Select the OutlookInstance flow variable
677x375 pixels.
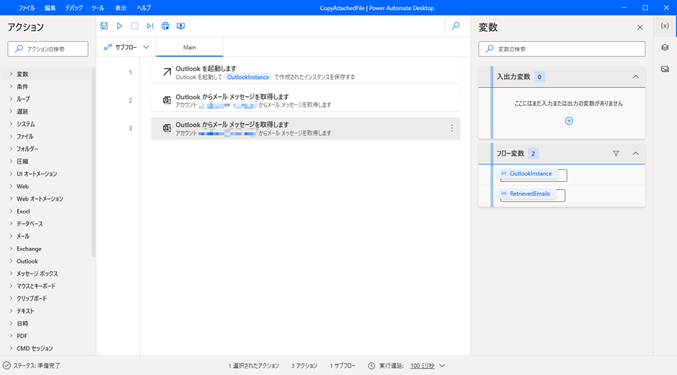[x=531, y=173]
